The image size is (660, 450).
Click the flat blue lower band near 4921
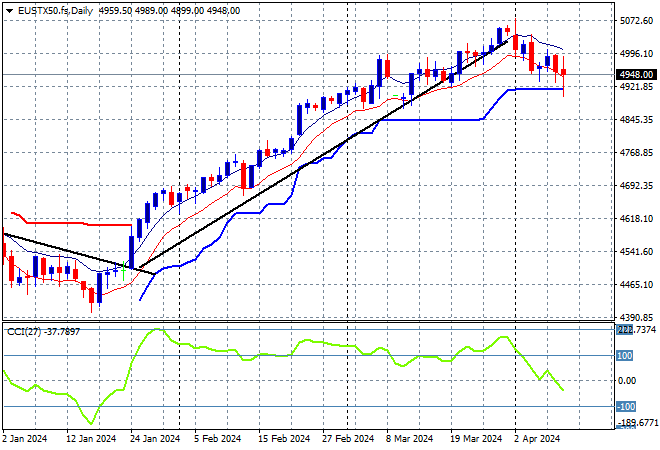[x=540, y=89]
